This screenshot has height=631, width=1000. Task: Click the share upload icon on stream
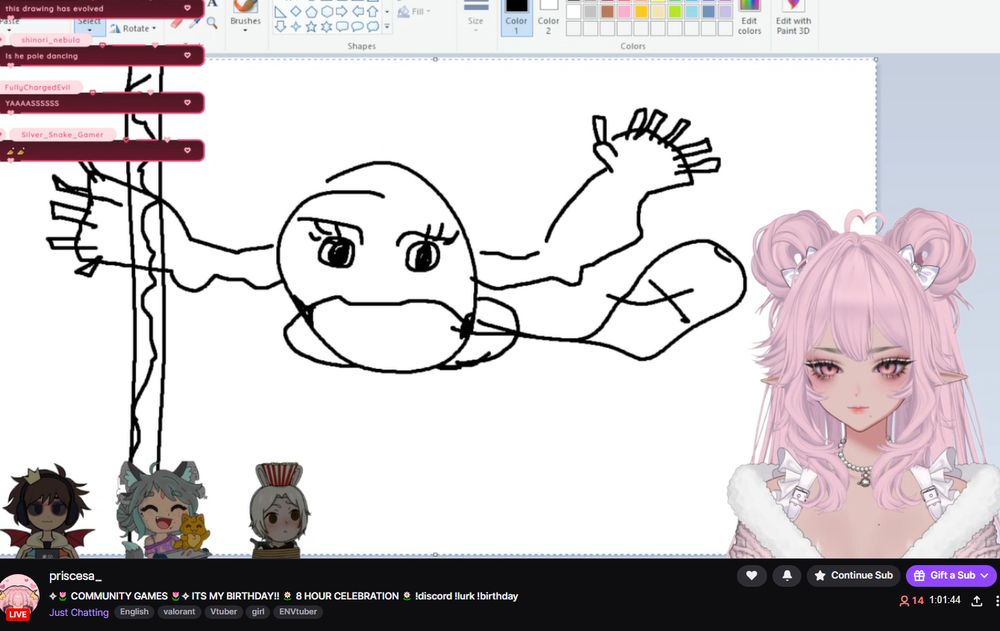pyautogui.click(x=976, y=600)
